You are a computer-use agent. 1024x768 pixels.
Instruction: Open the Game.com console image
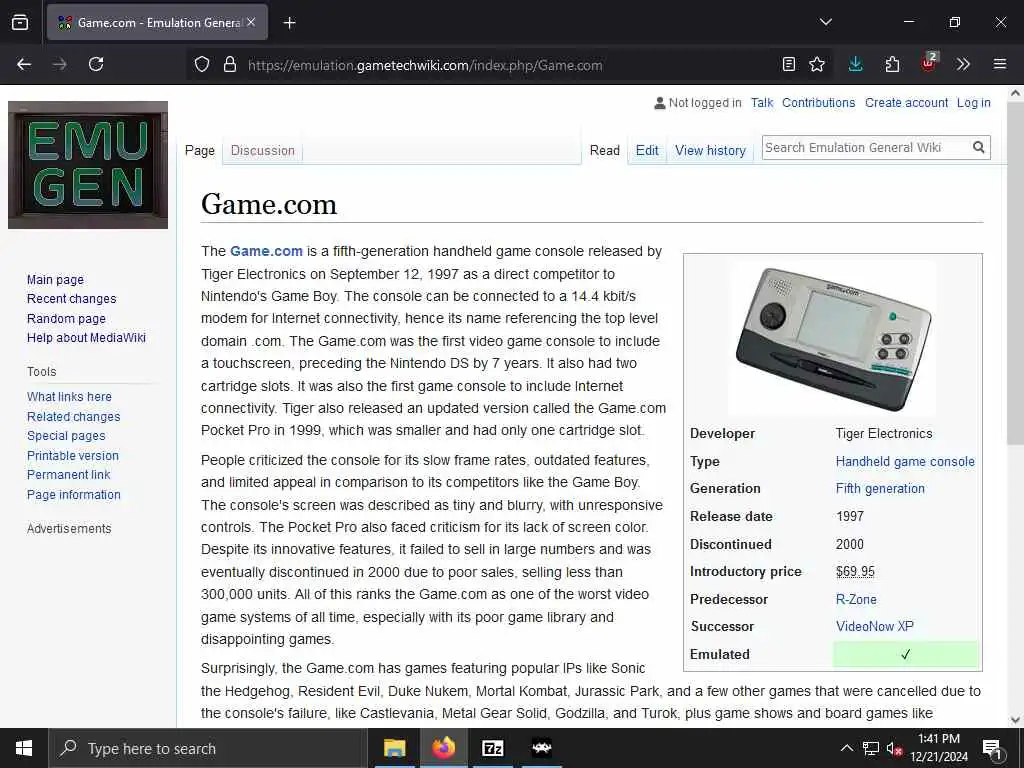[x=833, y=338]
